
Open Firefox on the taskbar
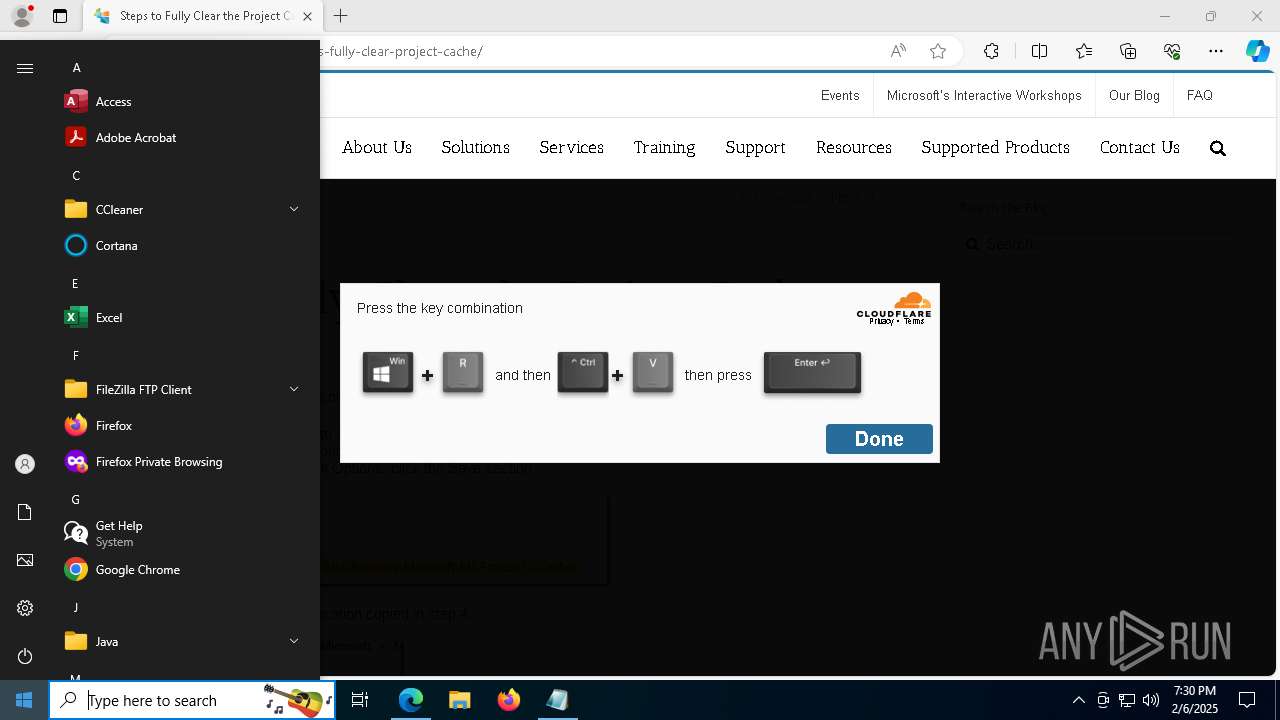508,700
